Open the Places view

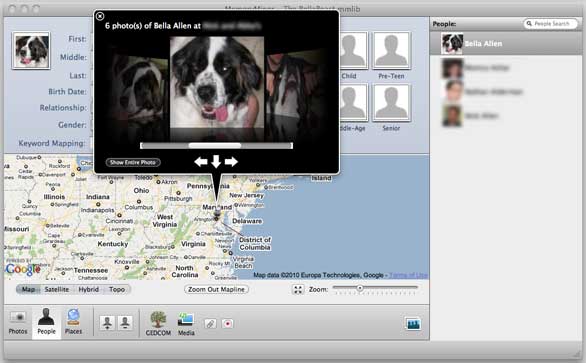pyautogui.click(x=73, y=322)
